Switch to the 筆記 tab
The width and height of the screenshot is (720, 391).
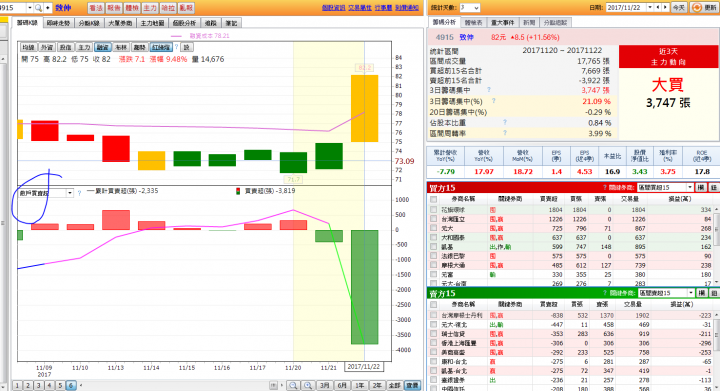(231, 23)
